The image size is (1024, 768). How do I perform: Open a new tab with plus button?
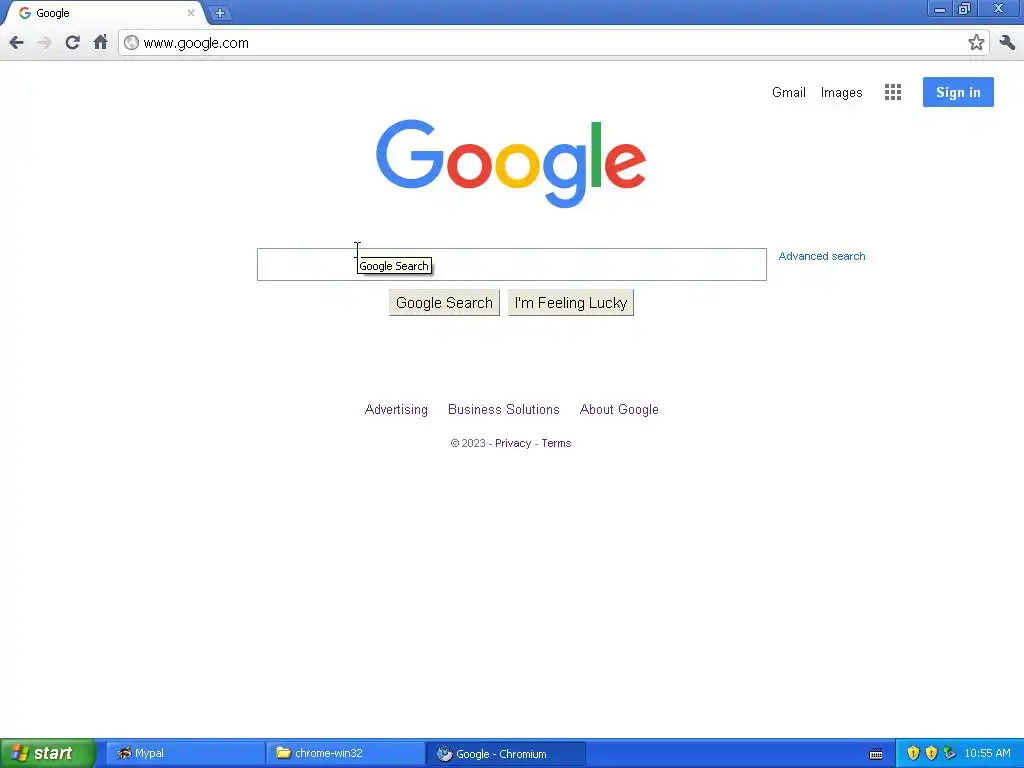point(220,12)
